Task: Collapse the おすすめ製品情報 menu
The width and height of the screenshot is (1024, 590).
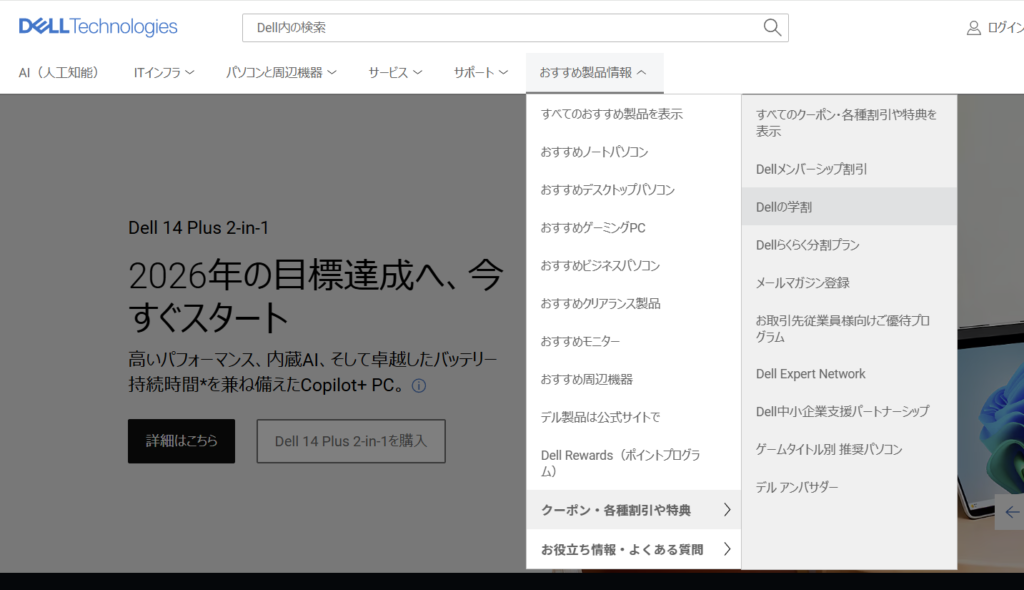Action: pyautogui.click(x=594, y=72)
